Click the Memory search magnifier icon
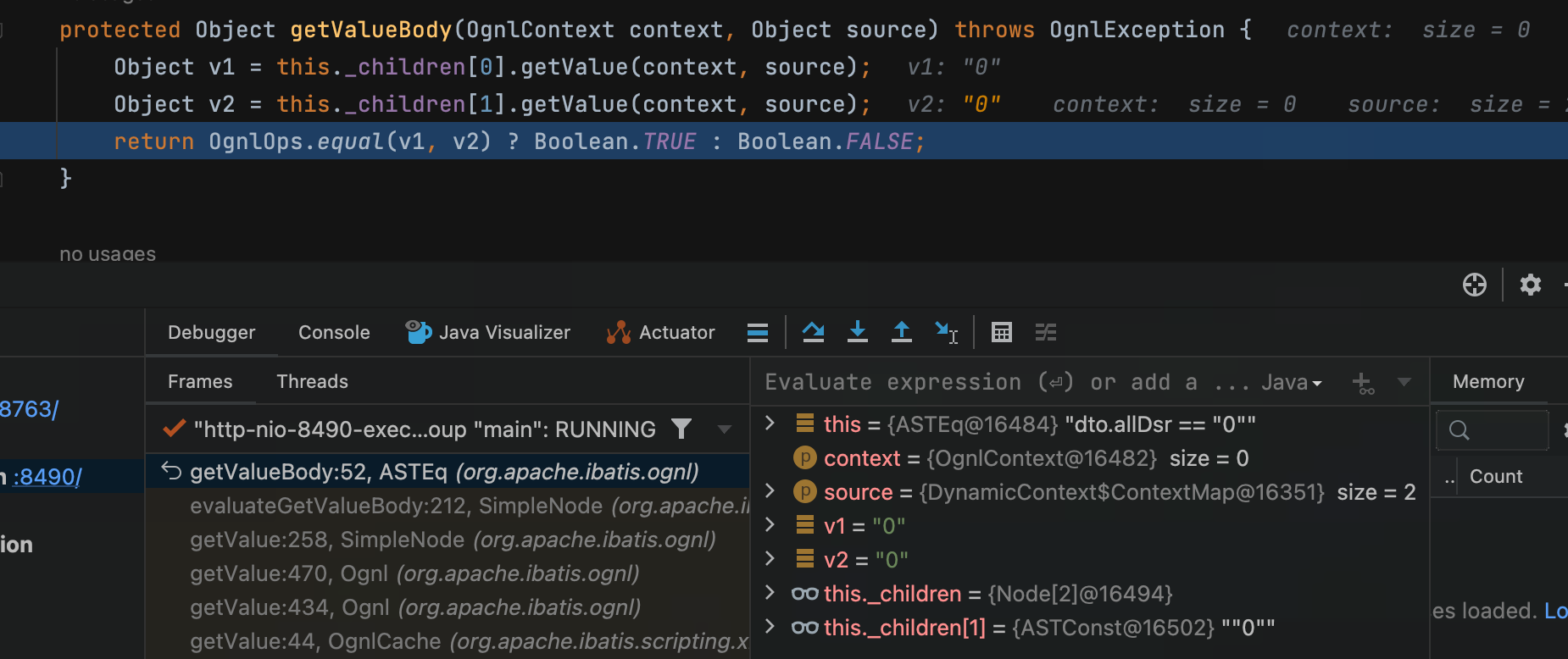The height and width of the screenshot is (659, 1568). click(x=1459, y=430)
